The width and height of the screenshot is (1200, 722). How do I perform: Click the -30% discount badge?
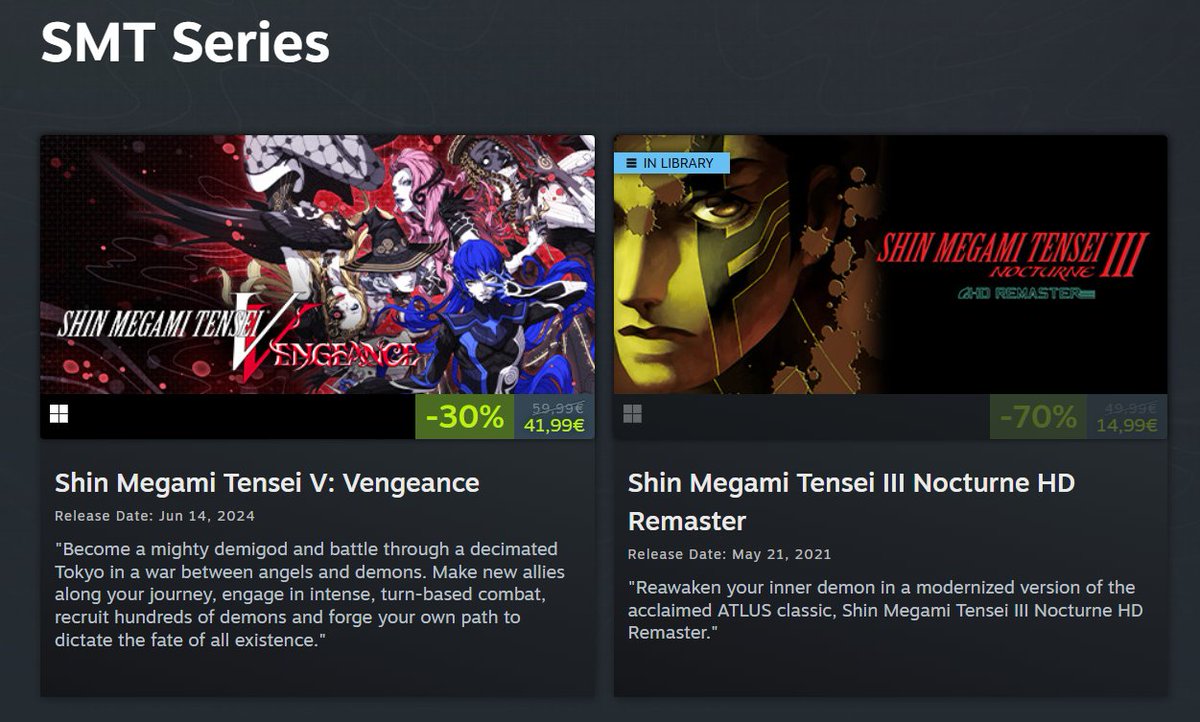pos(465,417)
